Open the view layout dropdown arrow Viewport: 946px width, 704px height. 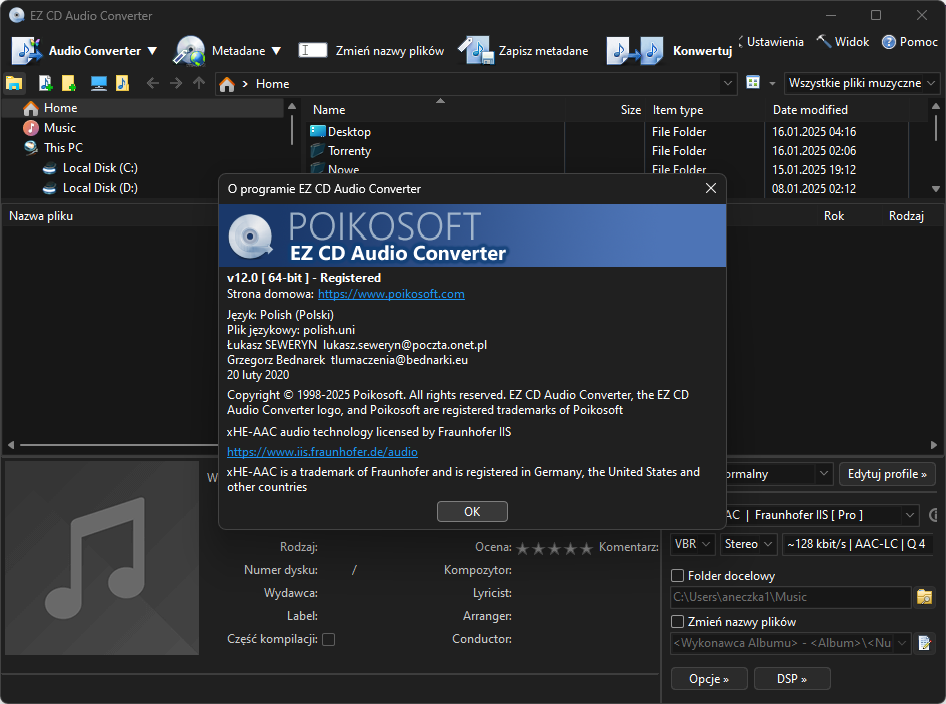coord(772,83)
